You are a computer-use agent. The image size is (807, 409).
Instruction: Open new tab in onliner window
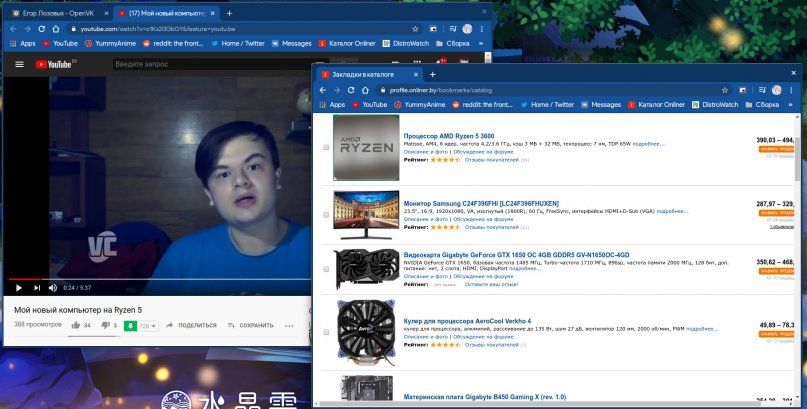click(432, 75)
